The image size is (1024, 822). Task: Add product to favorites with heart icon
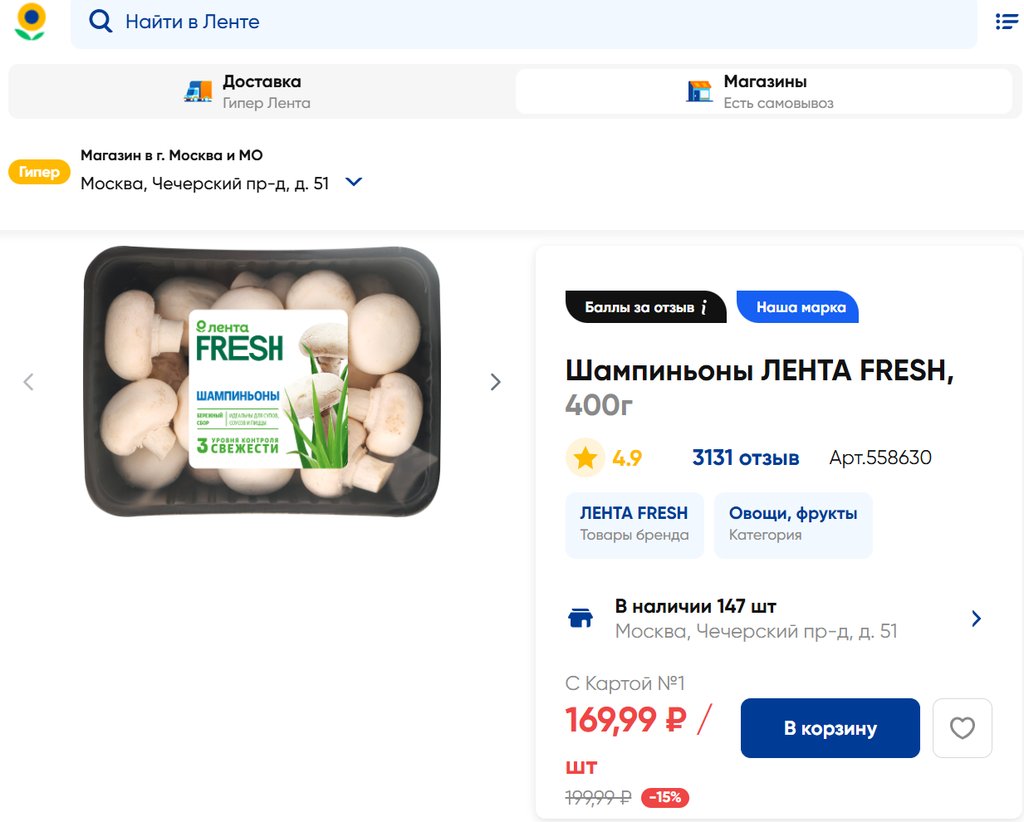[962, 728]
